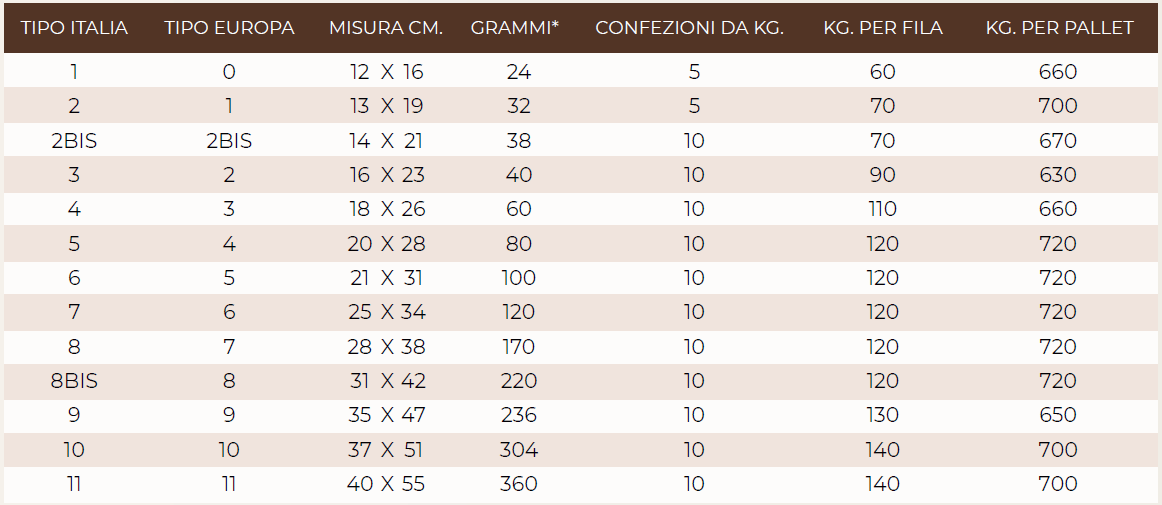Select the 12 X 16 measurement cell

tap(386, 72)
